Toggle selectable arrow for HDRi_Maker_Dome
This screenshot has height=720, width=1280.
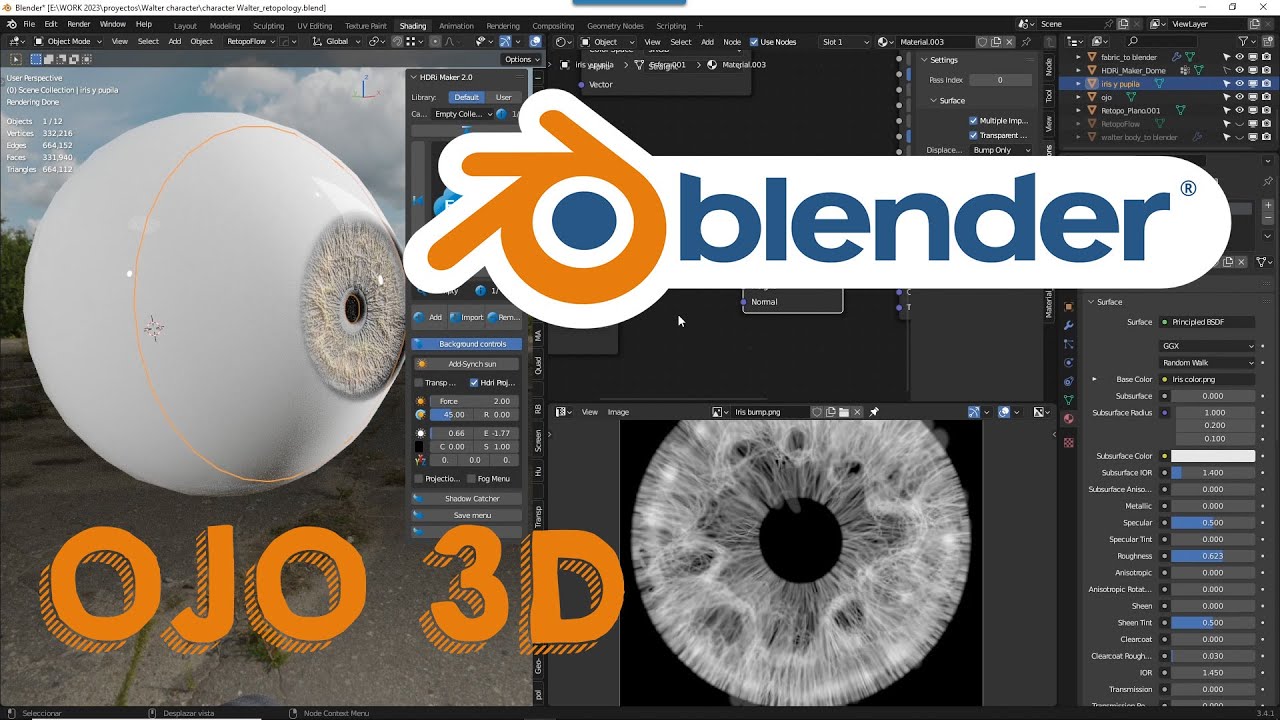[1227, 71]
